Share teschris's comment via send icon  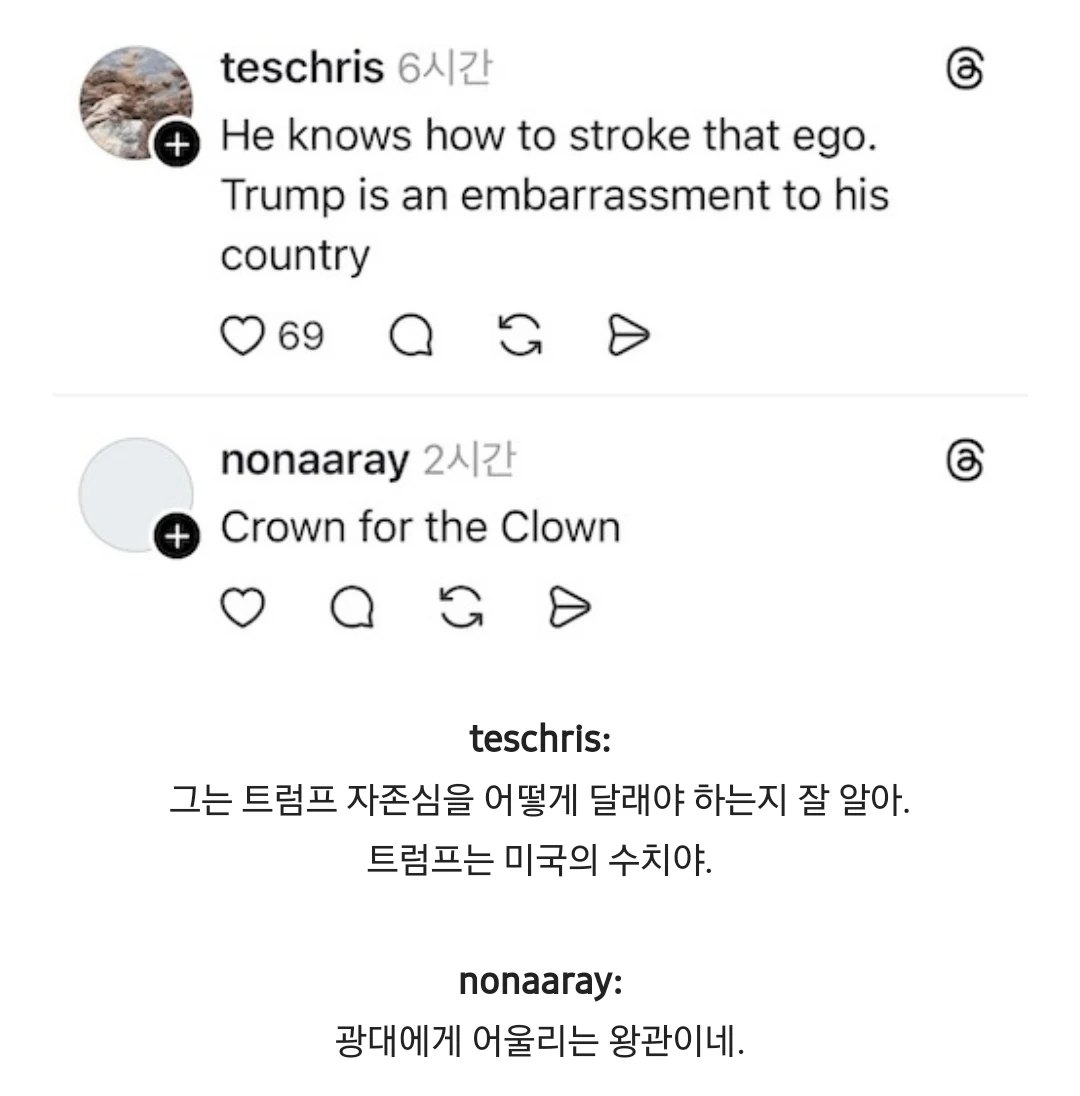point(629,337)
